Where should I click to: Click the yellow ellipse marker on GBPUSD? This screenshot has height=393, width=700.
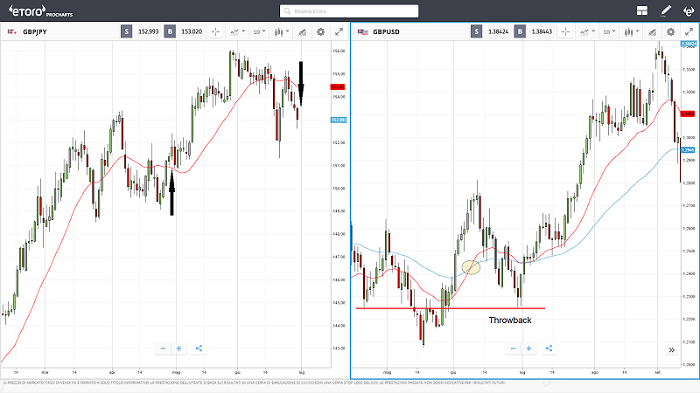pos(471,267)
